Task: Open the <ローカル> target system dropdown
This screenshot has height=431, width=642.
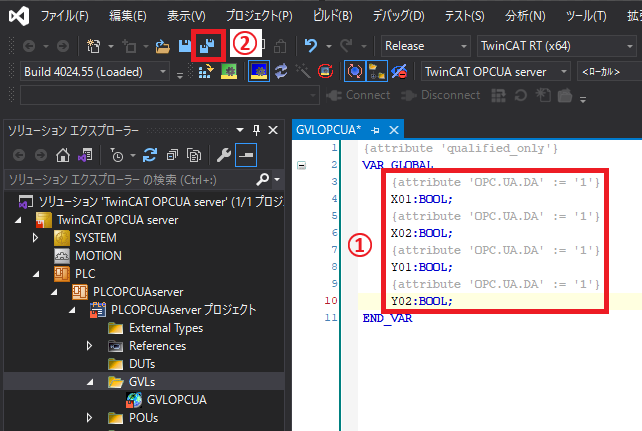Action: (x=609, y=72)
